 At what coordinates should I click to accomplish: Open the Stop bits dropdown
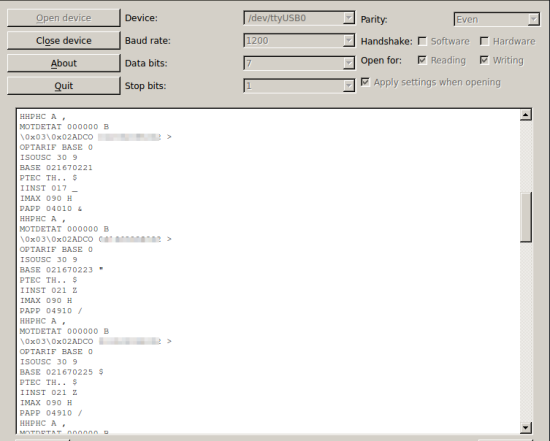click(x=299, y=86)
